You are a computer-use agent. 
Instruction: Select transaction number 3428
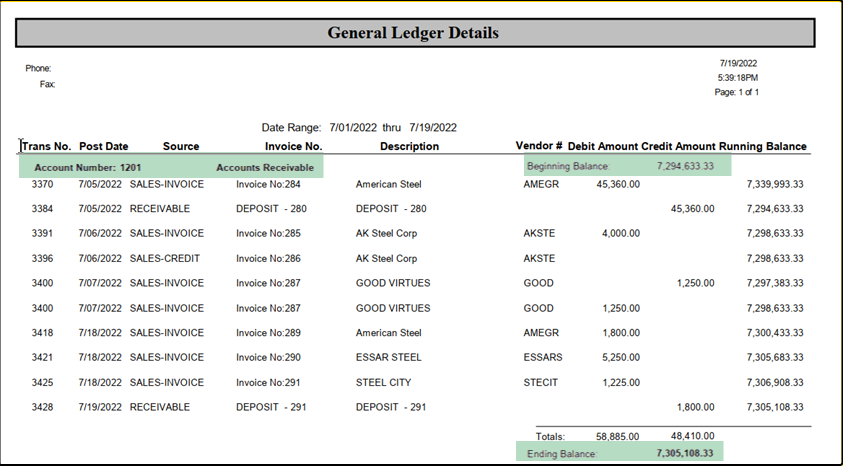[42, 407]
